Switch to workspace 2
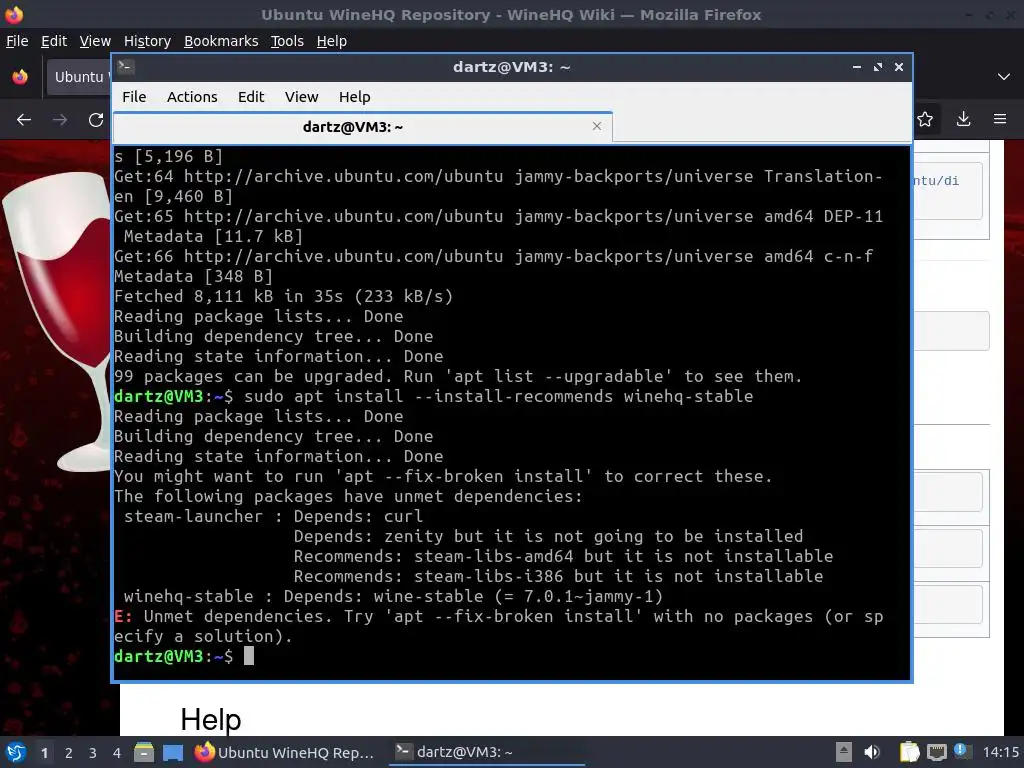Viewport: 1024px width, 768px height. pos(69,752)
